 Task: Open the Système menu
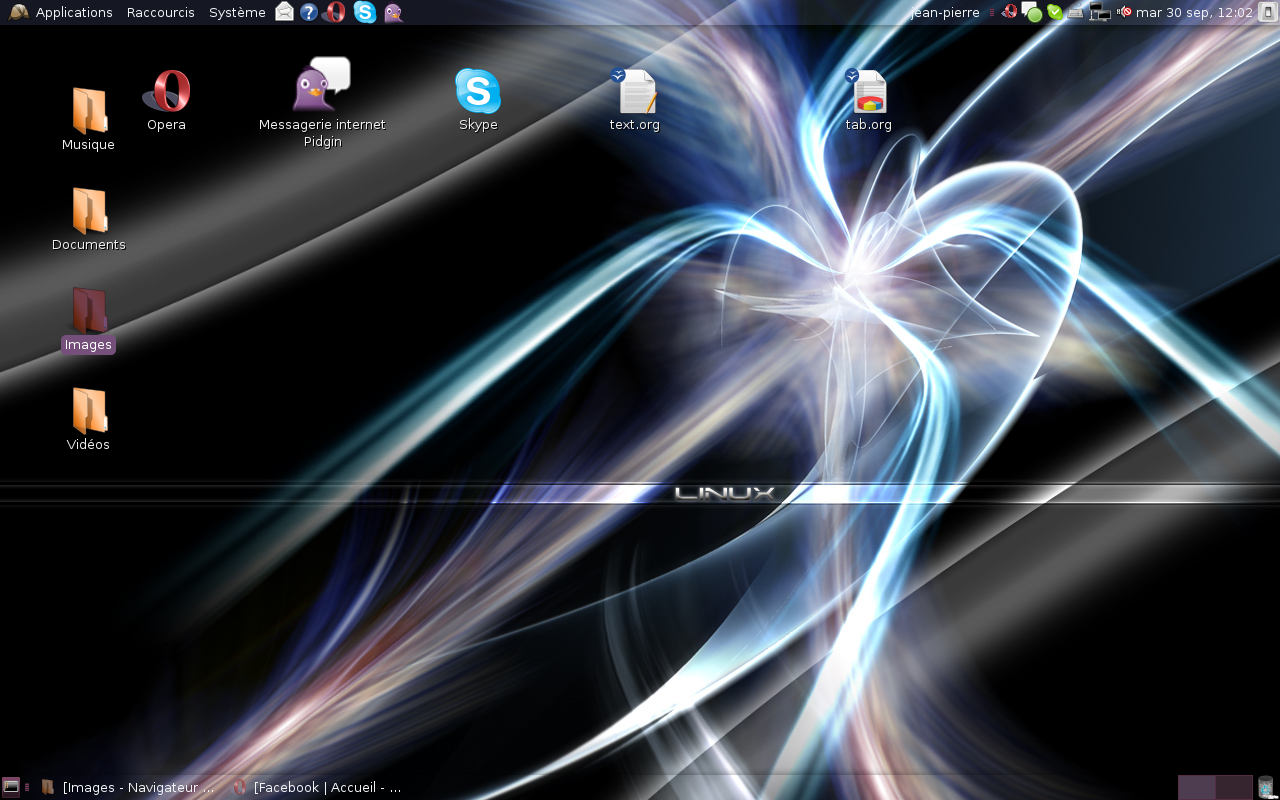pyautogui.click(x=237, y=12)
